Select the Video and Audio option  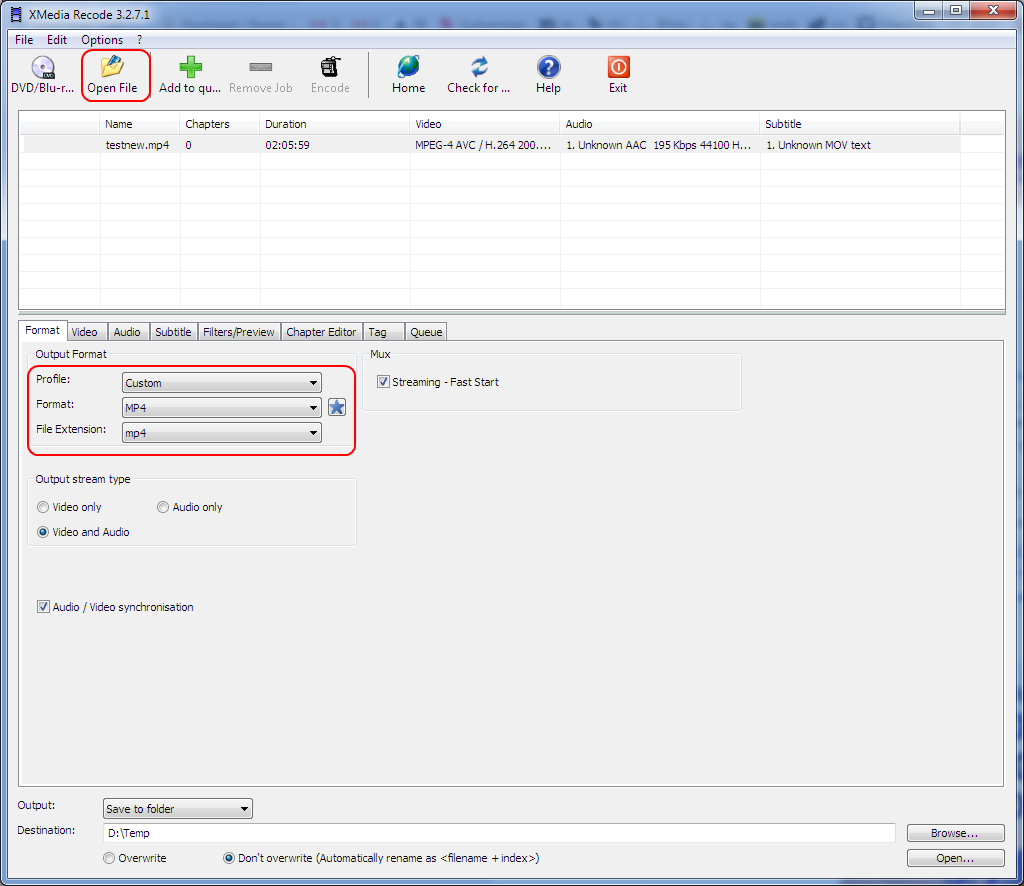[43, 532]
